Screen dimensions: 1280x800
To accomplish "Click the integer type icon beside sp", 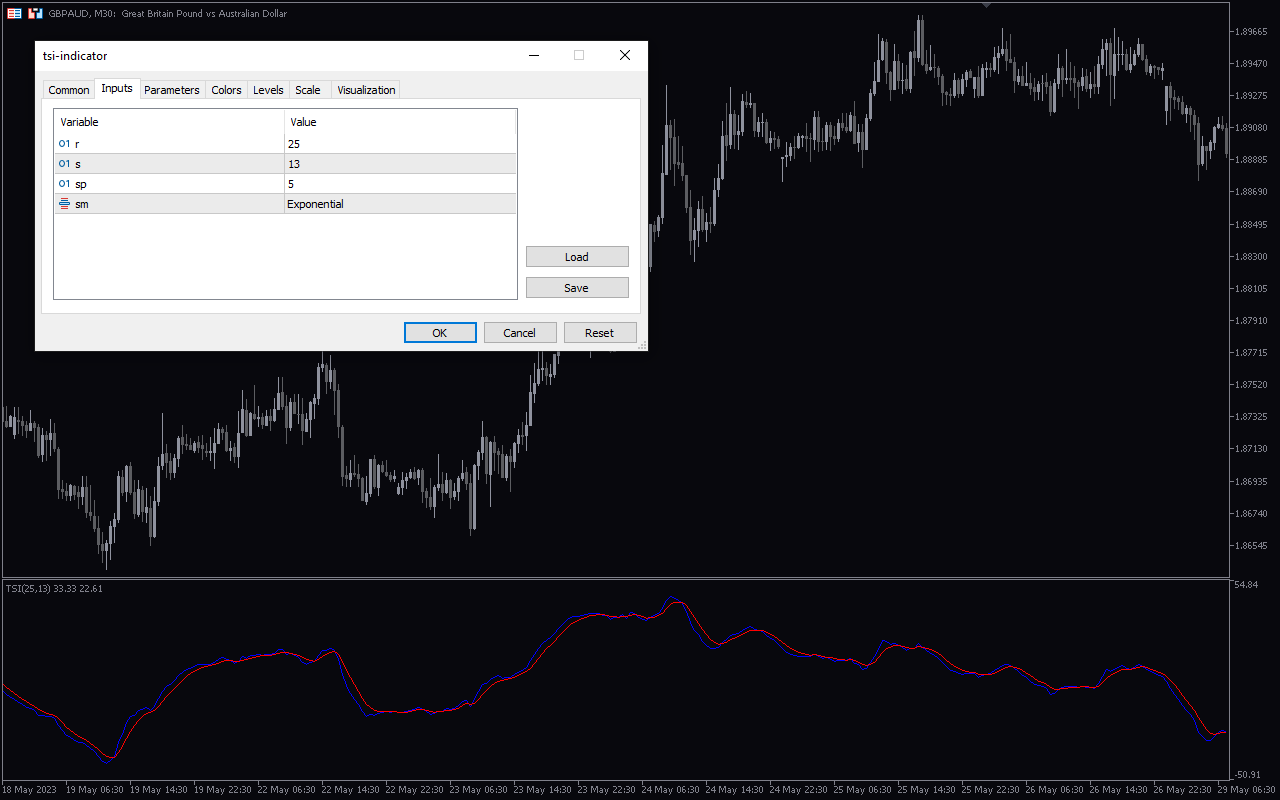I will coord(65,184).
